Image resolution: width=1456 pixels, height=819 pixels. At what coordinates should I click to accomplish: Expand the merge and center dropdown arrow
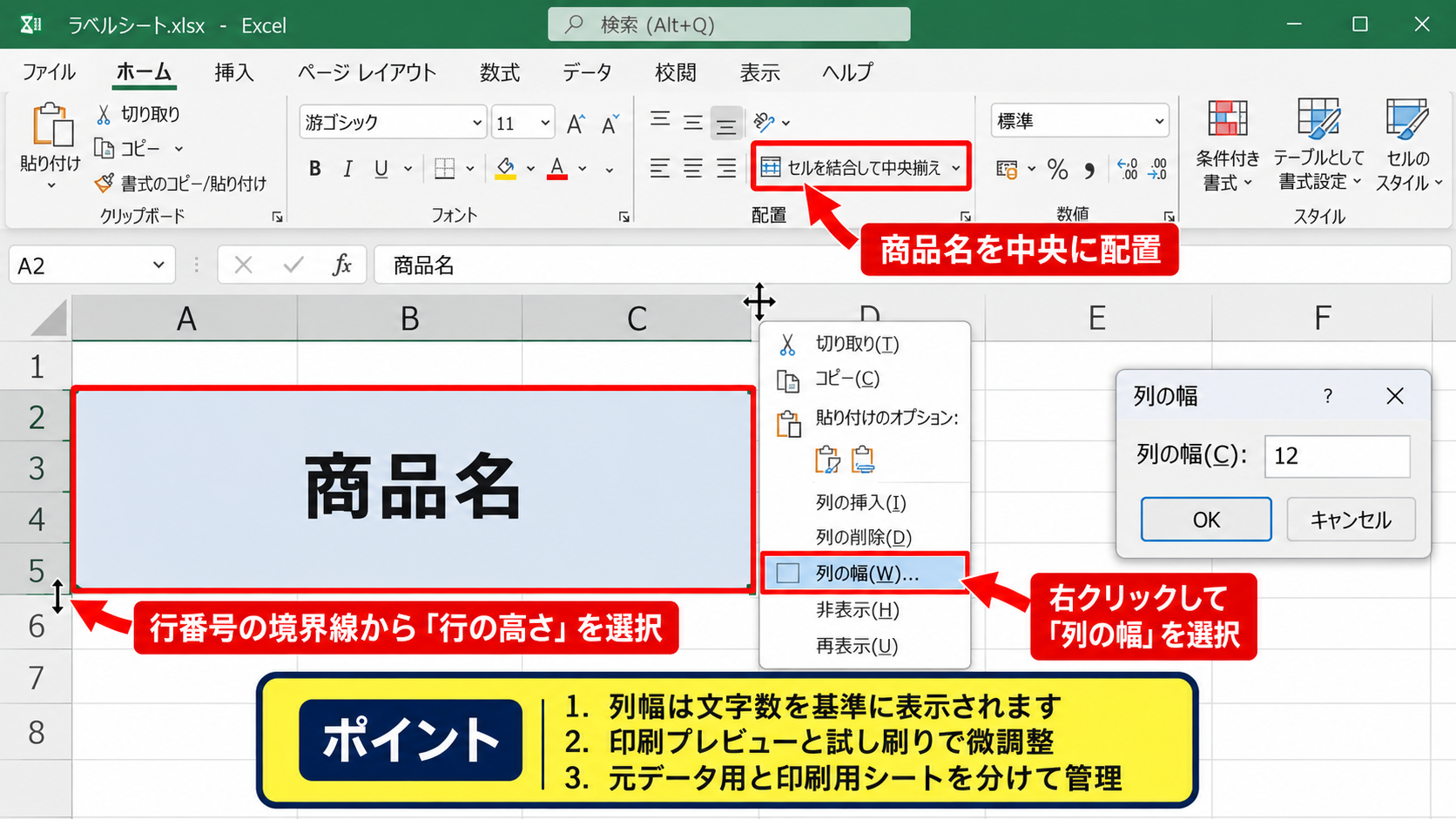tap(956, 168)
